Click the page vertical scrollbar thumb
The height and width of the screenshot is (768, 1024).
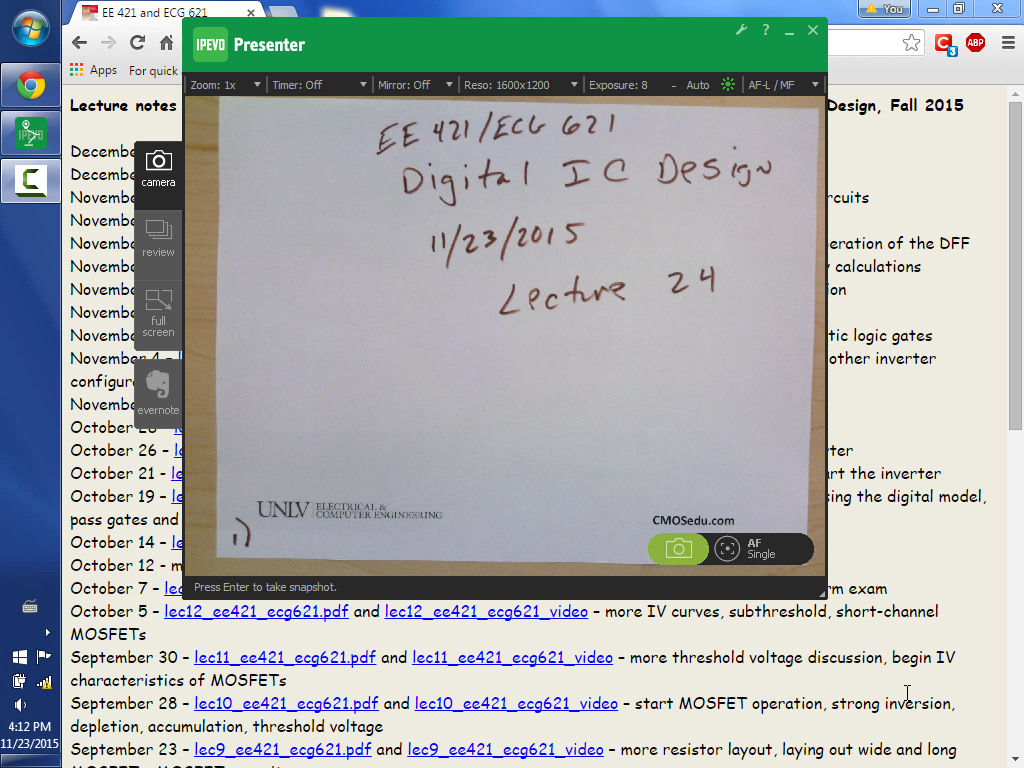(x=1015, y=266)
